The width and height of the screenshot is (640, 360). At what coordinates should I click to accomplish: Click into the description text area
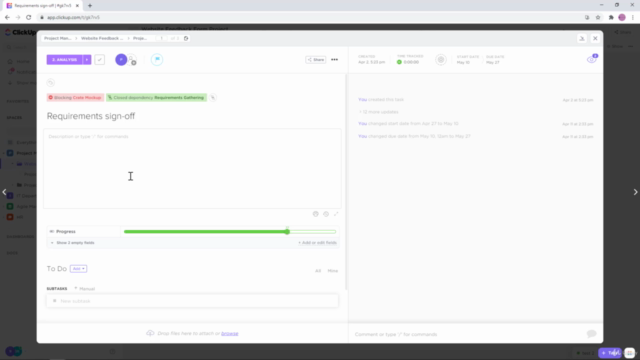pyautogui.click(x=192, y=169)
